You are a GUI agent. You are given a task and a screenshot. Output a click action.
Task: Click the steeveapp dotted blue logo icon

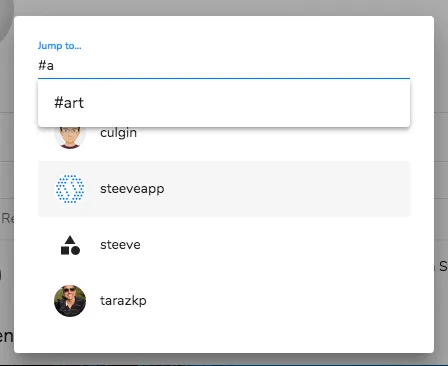70,189
